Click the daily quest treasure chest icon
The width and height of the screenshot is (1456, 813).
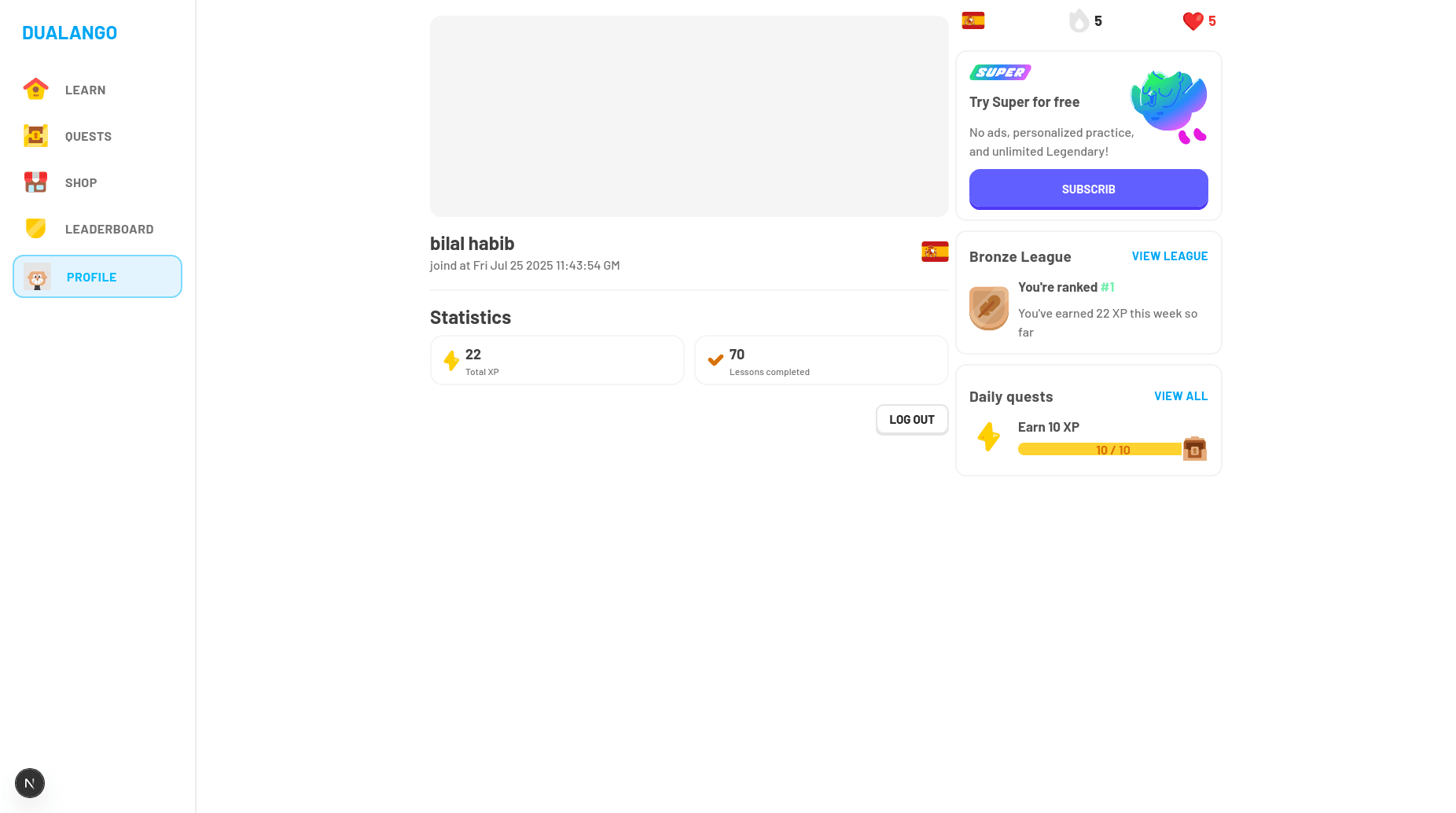[x=1194, y=448]
